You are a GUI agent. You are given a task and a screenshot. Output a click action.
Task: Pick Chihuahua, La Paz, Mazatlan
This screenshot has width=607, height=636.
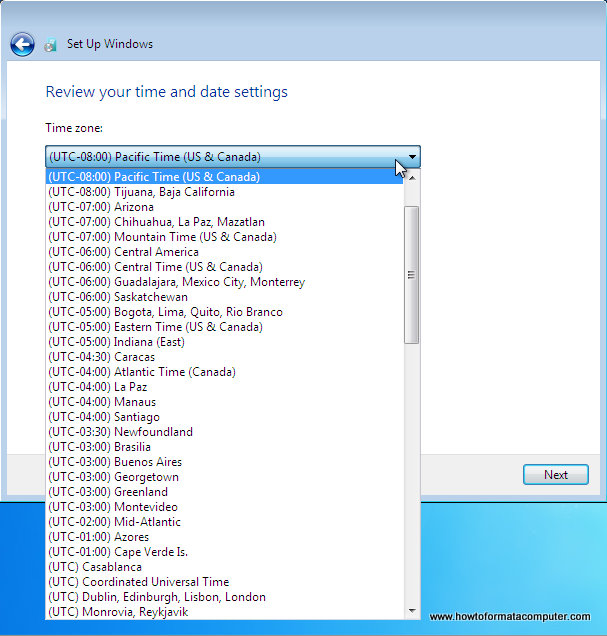point(225,222)
